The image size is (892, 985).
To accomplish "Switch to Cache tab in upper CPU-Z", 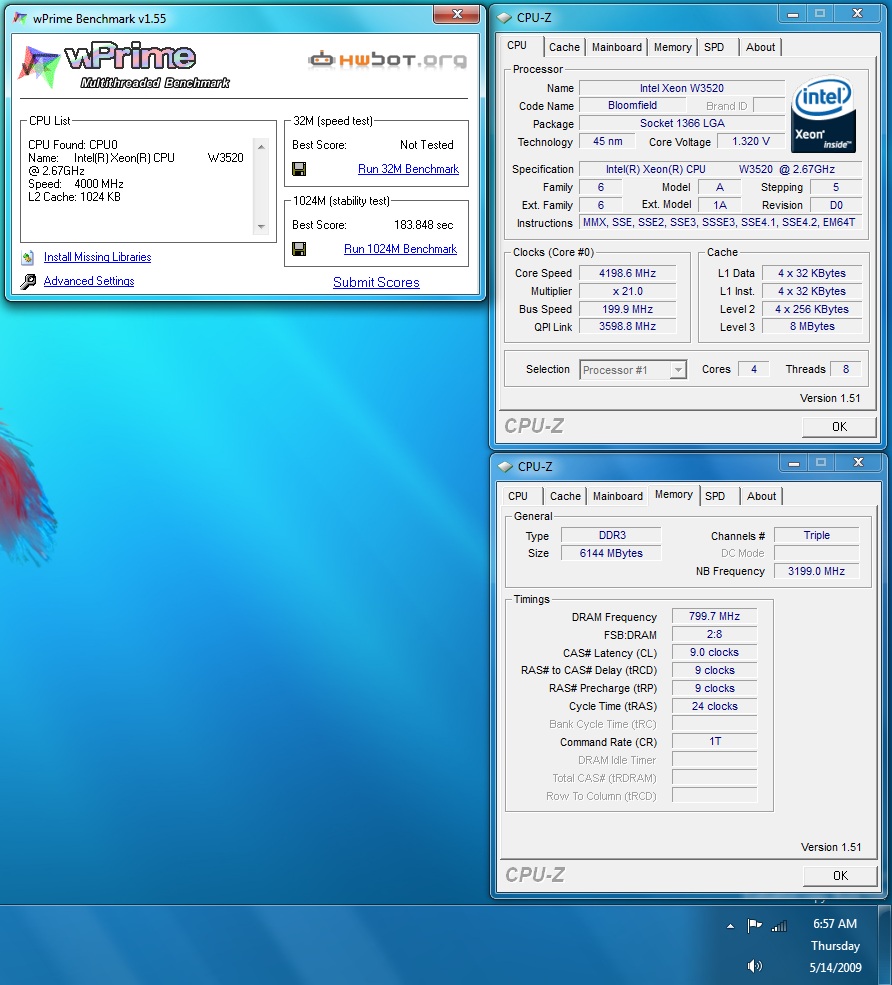I will [564, 47].
